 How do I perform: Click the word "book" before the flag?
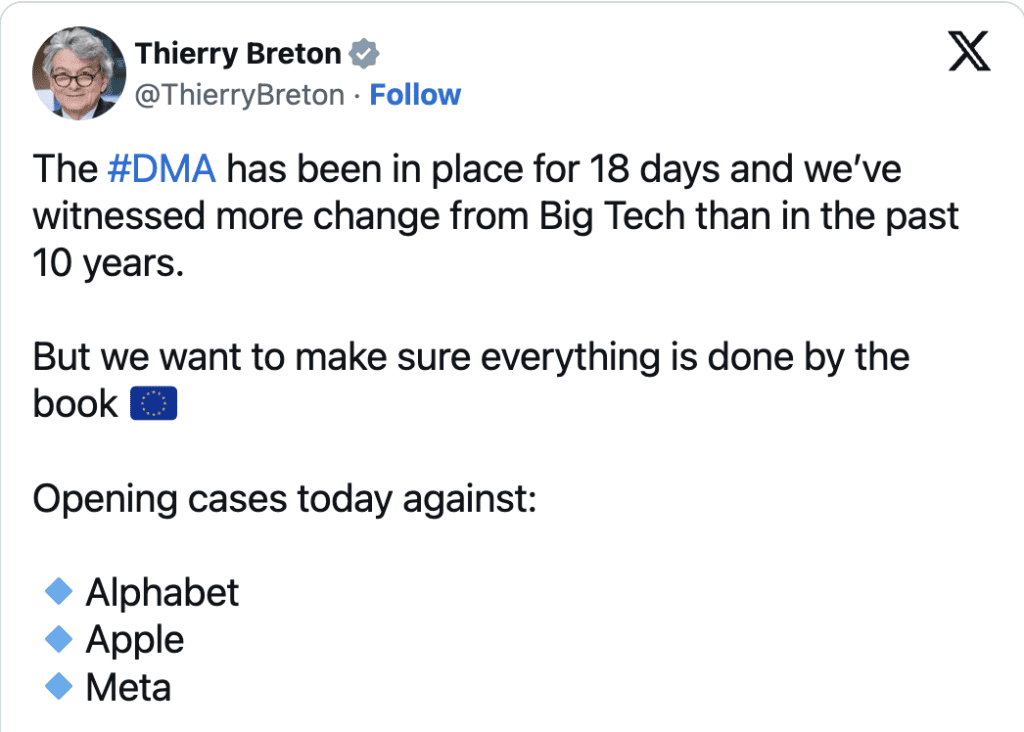point(75,404)
